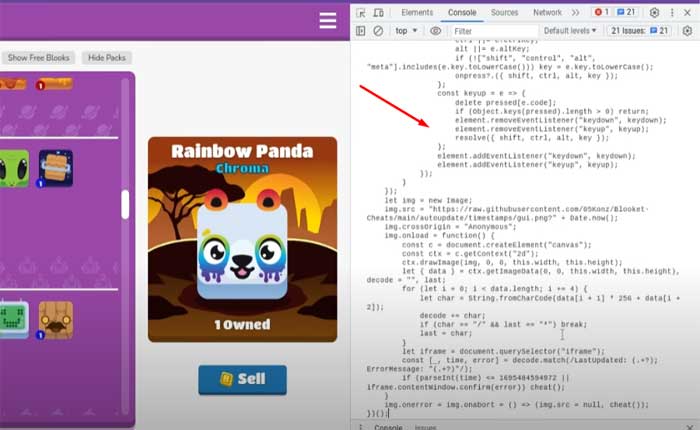Viewport: 700px width, 430px height.
Task: Click the red error count badge
Action: (601, 13)
